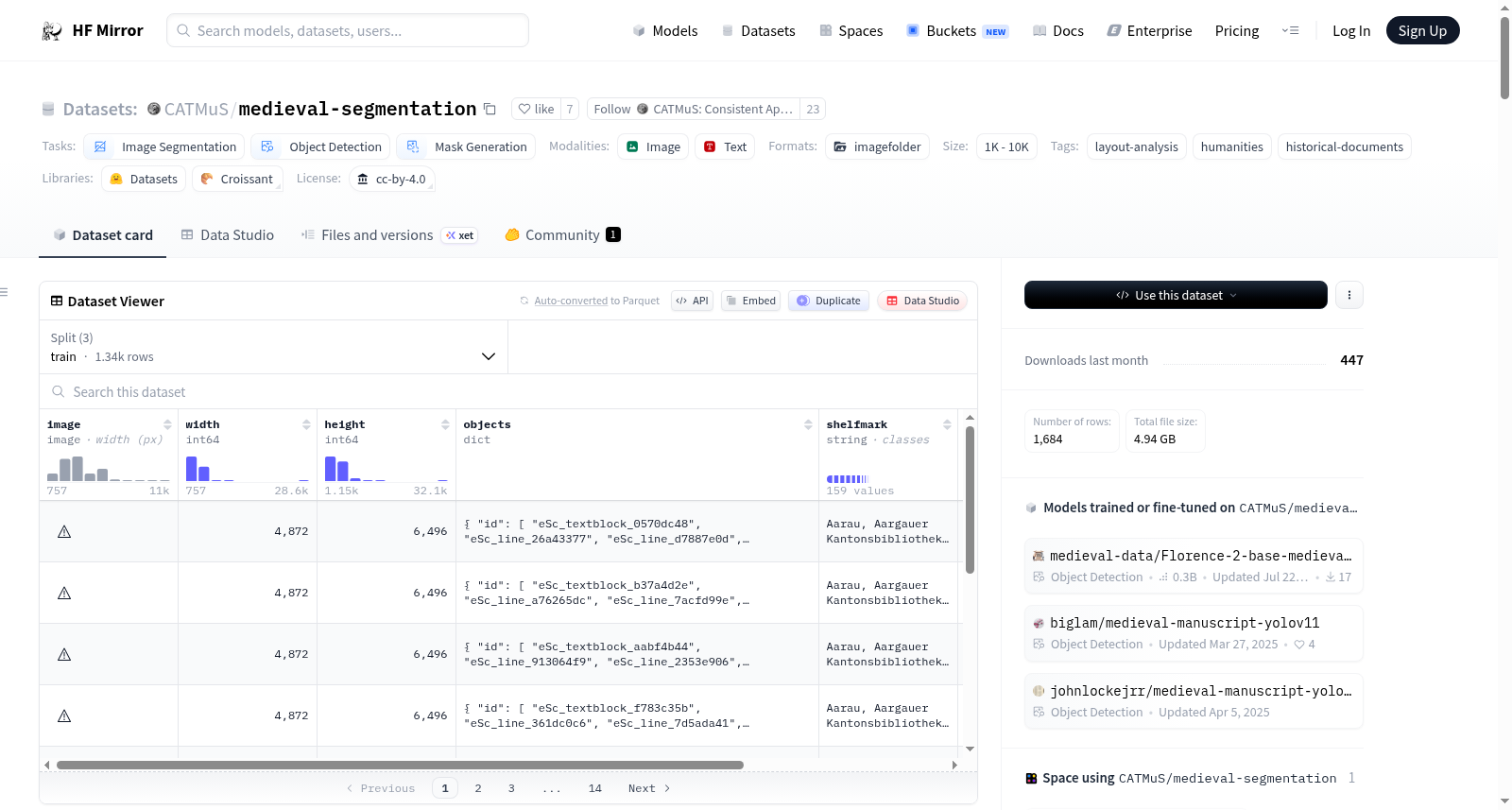This screenshot has width=1512, height=810.
Task: Go to Next page of rows
Action: point(649,788)
